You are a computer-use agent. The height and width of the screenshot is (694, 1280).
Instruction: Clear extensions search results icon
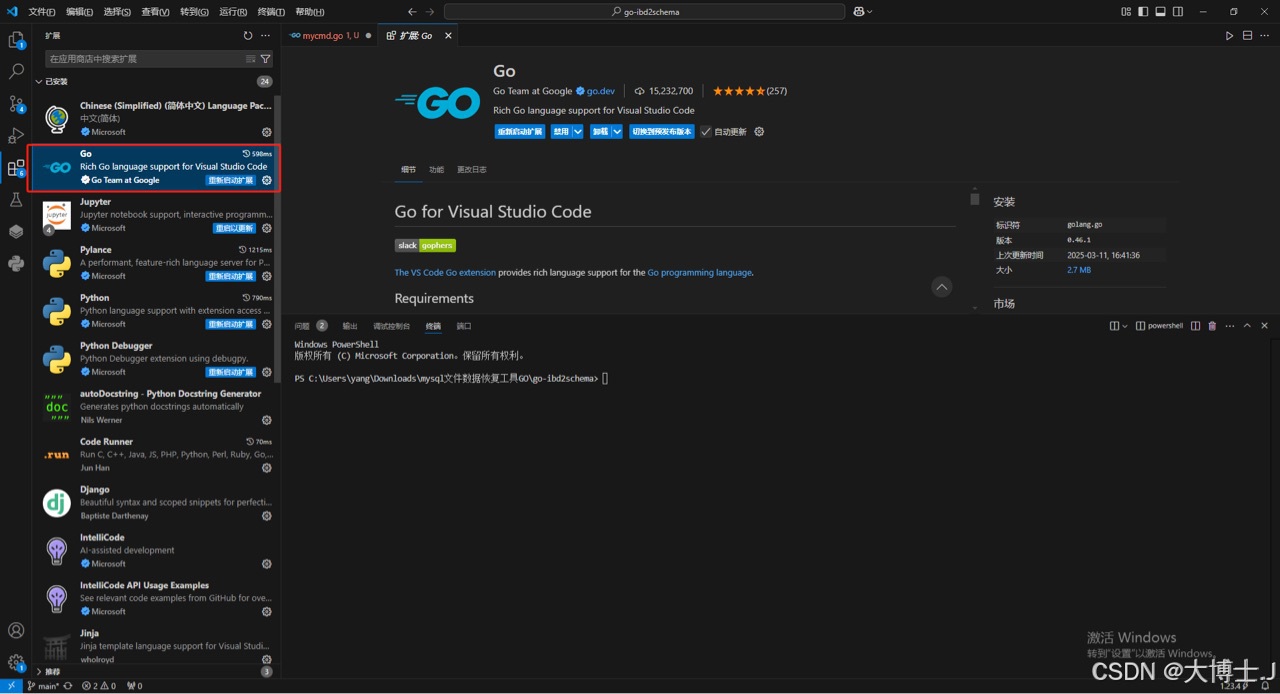click(251, 59)
